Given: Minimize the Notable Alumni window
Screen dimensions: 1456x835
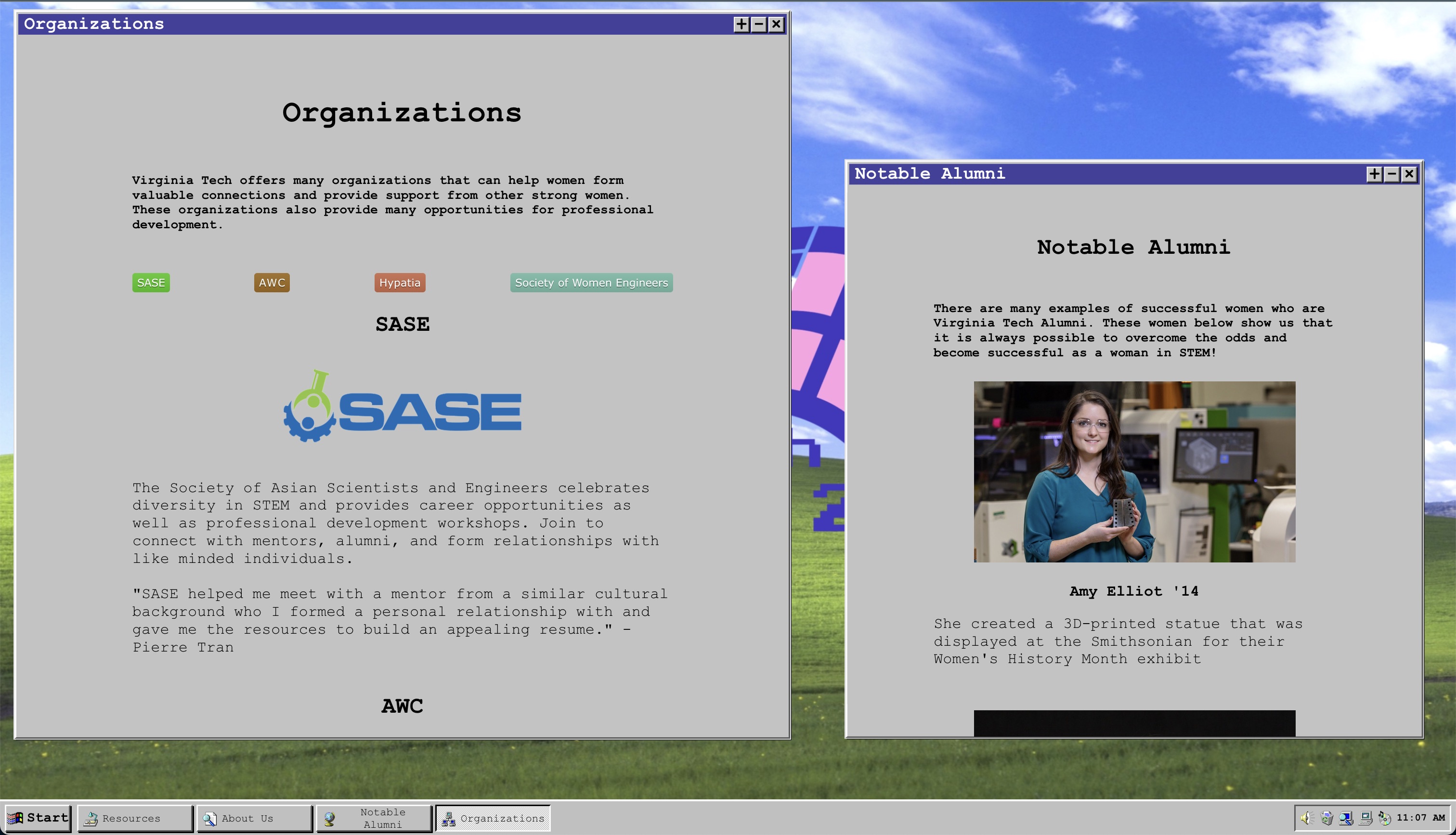Looking at the screenshot, I should 1391,174.
